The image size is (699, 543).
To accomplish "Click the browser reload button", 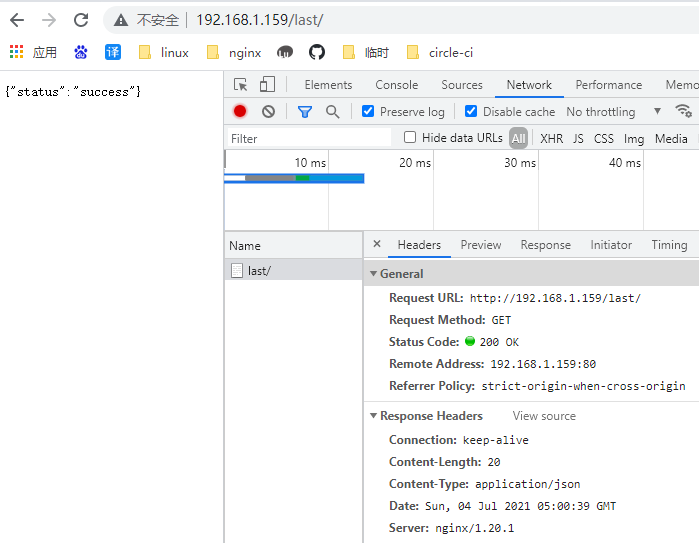I will [x=81, y=20].
